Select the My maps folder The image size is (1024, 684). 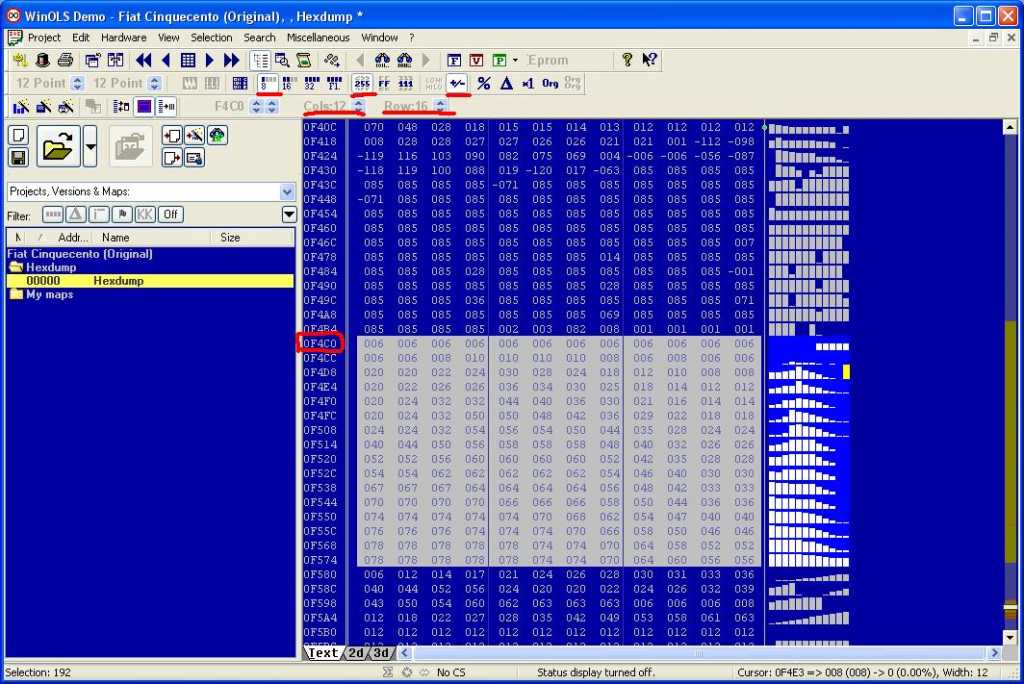[49, 295]
